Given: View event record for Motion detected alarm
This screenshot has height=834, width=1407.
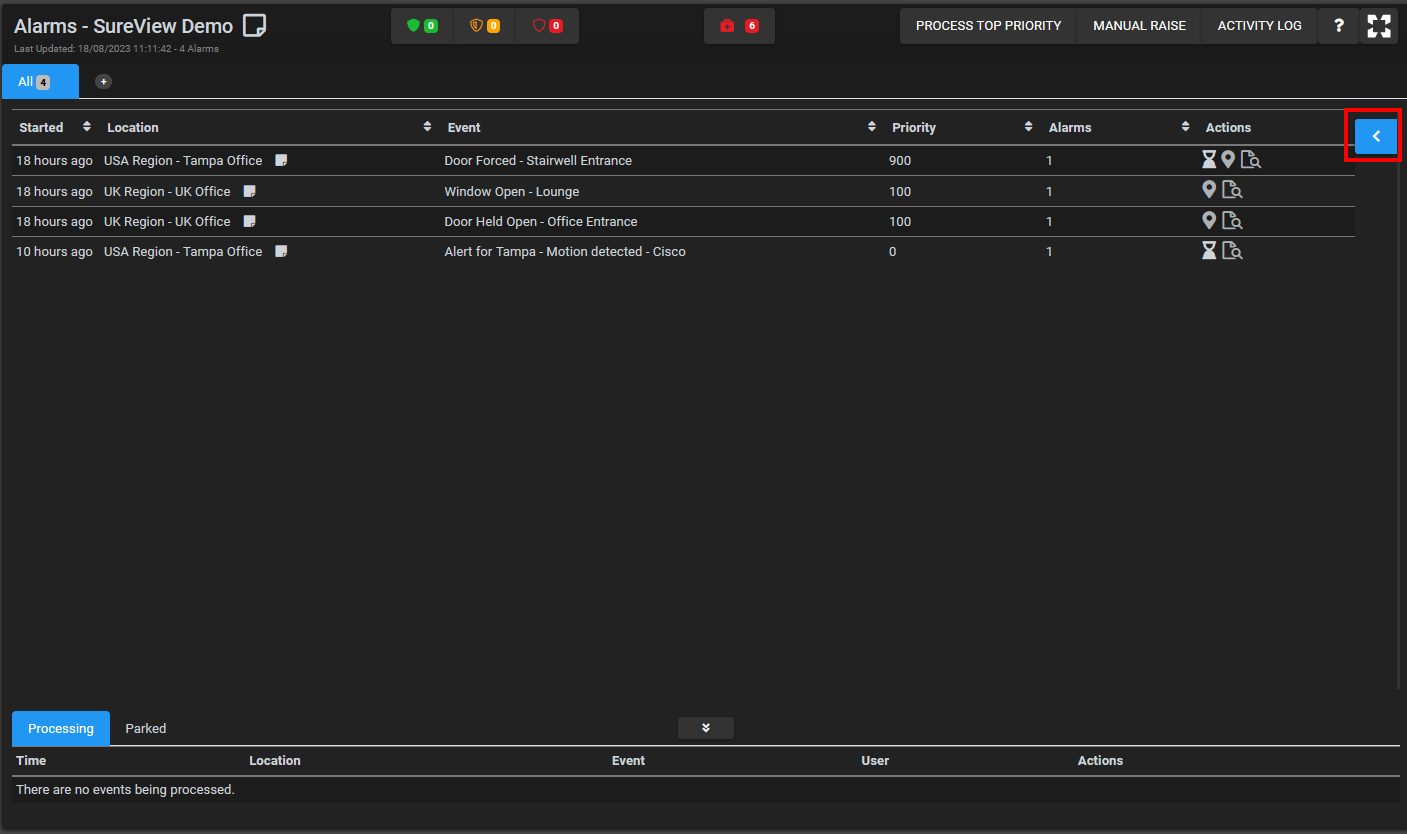Looking at the screenshot, I should click(x=1232, y=251).
